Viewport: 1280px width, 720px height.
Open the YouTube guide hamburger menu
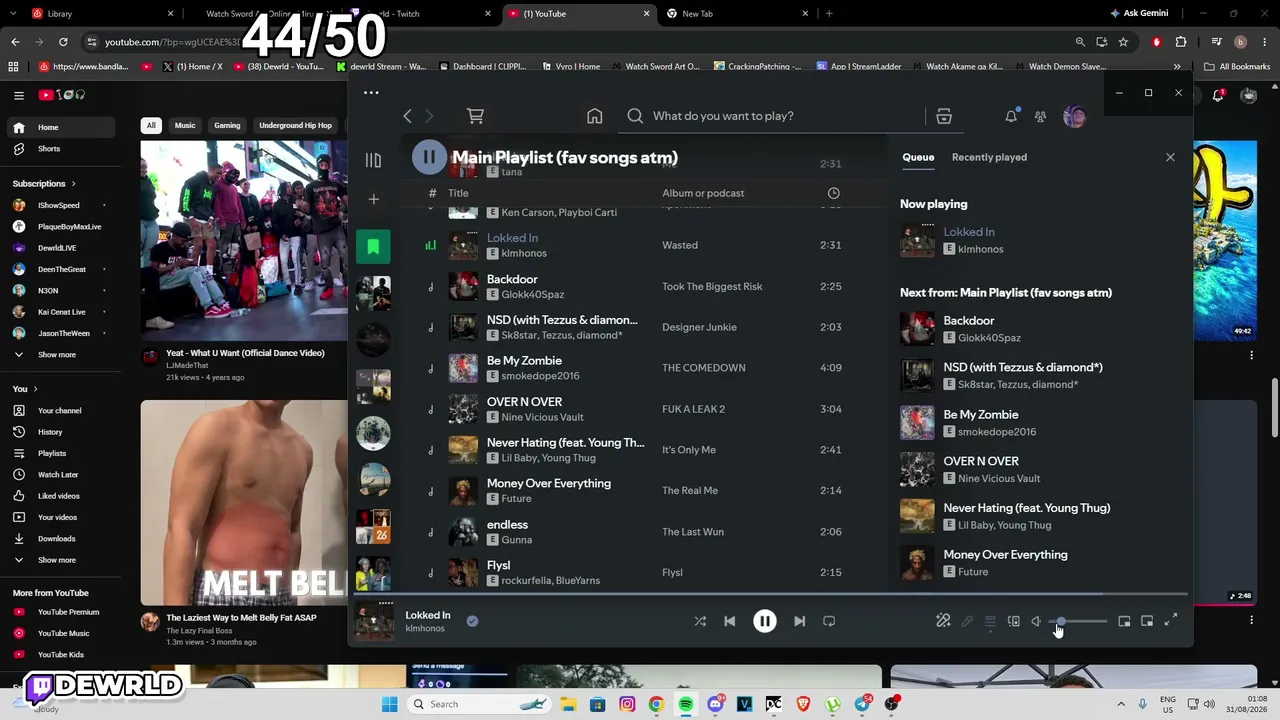pyautogui.click(x=19, y=95)
